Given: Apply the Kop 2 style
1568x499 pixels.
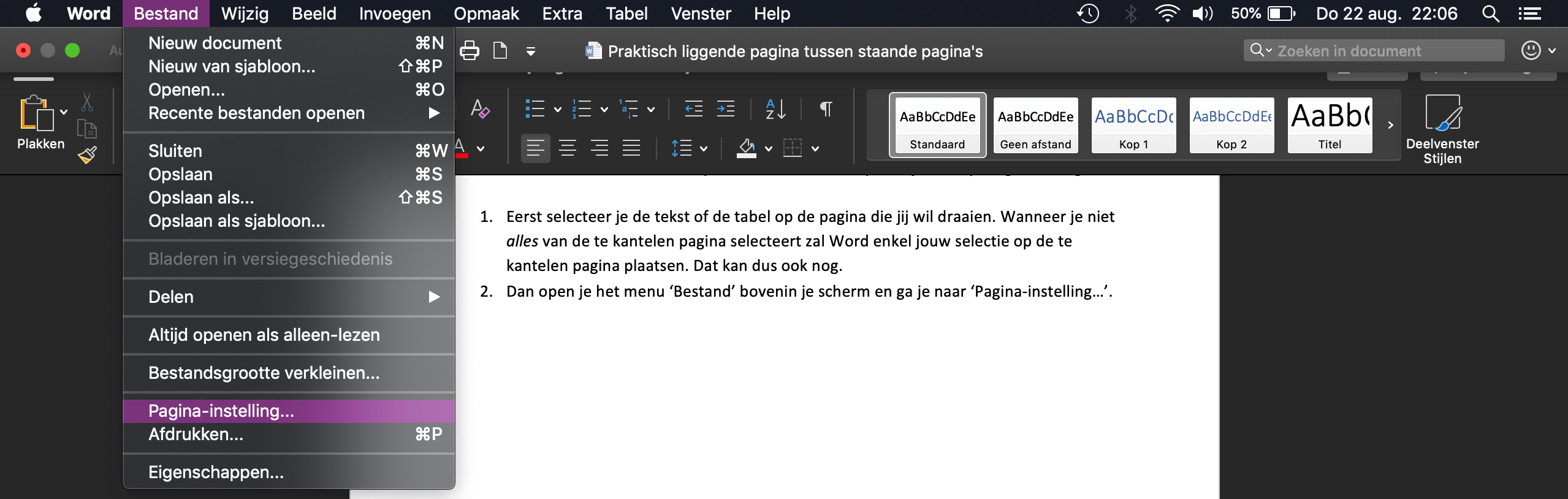Looking at the screenshot, I should pos(1231,125).
